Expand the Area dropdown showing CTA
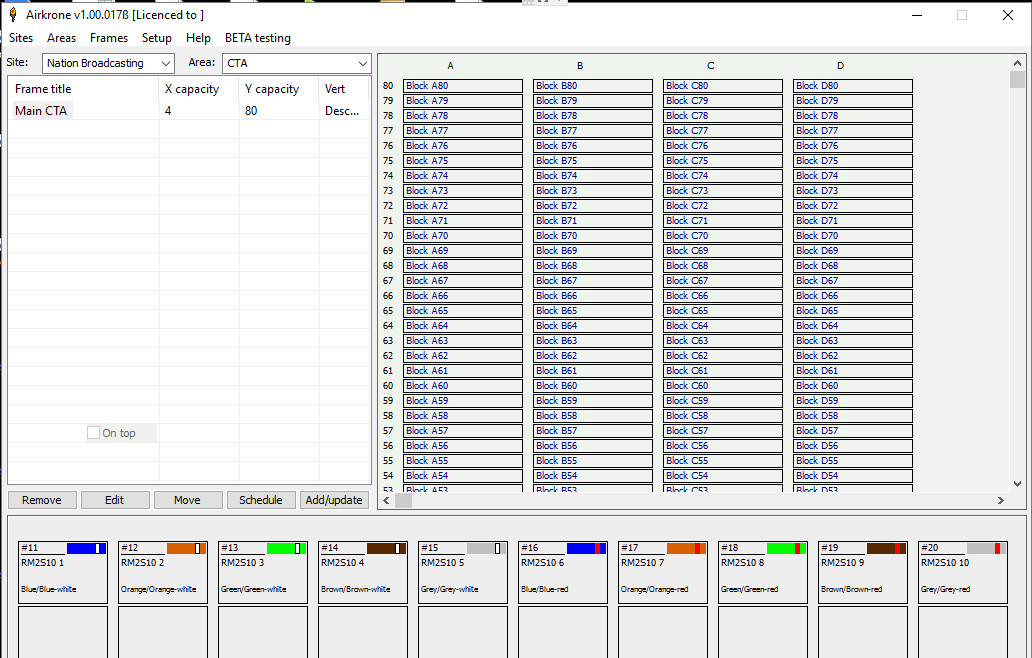Image resolution: width=1032 pixels, height=658 pixels. point(296,63)
